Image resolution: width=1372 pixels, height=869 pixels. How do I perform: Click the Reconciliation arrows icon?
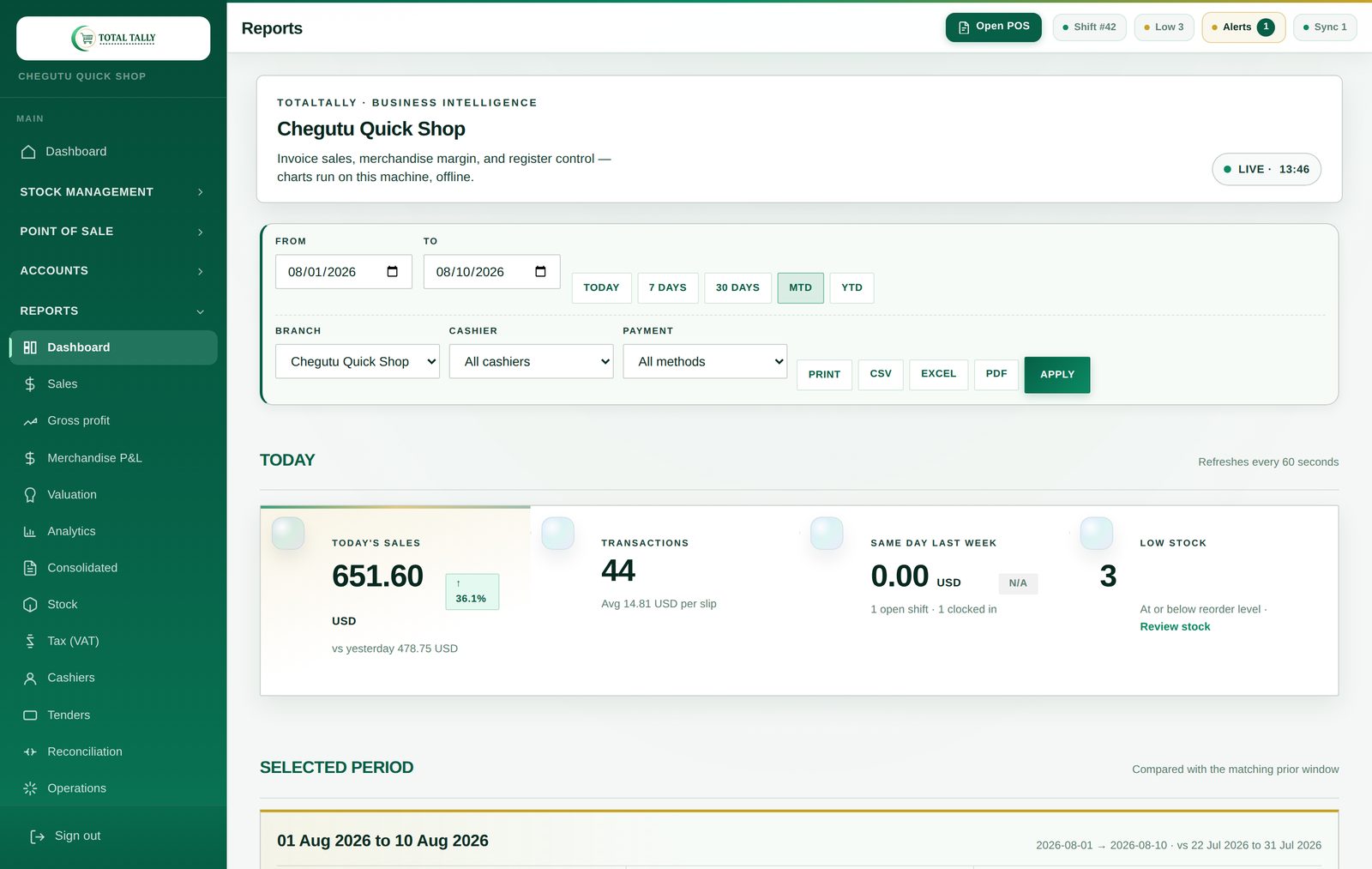30,752
